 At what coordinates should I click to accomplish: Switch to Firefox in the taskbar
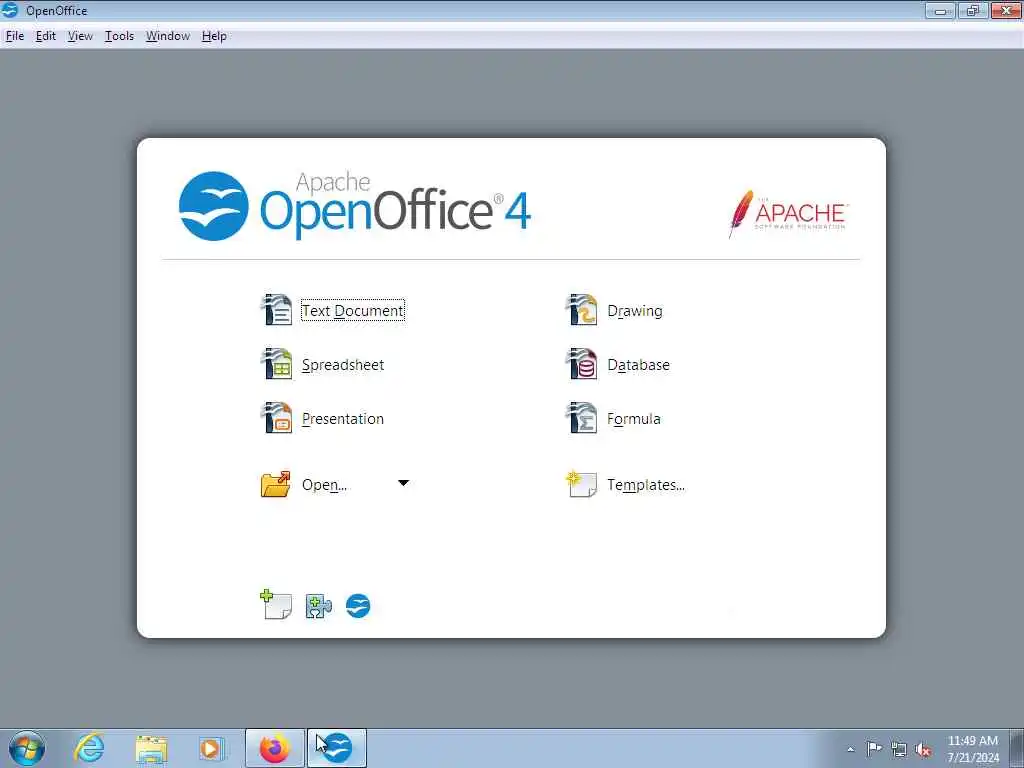click(274, 748)
